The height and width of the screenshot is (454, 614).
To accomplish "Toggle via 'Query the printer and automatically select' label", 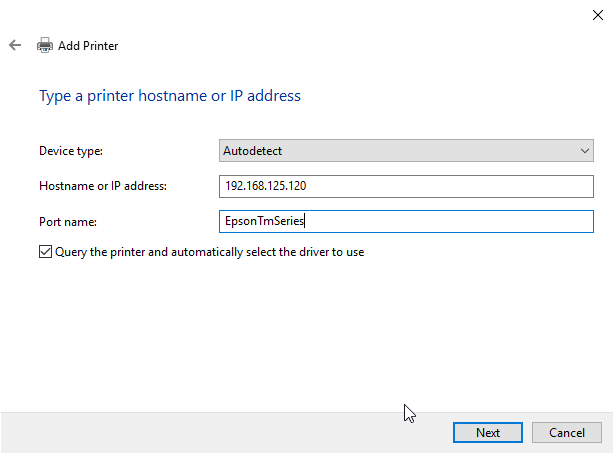I will 209,252.
